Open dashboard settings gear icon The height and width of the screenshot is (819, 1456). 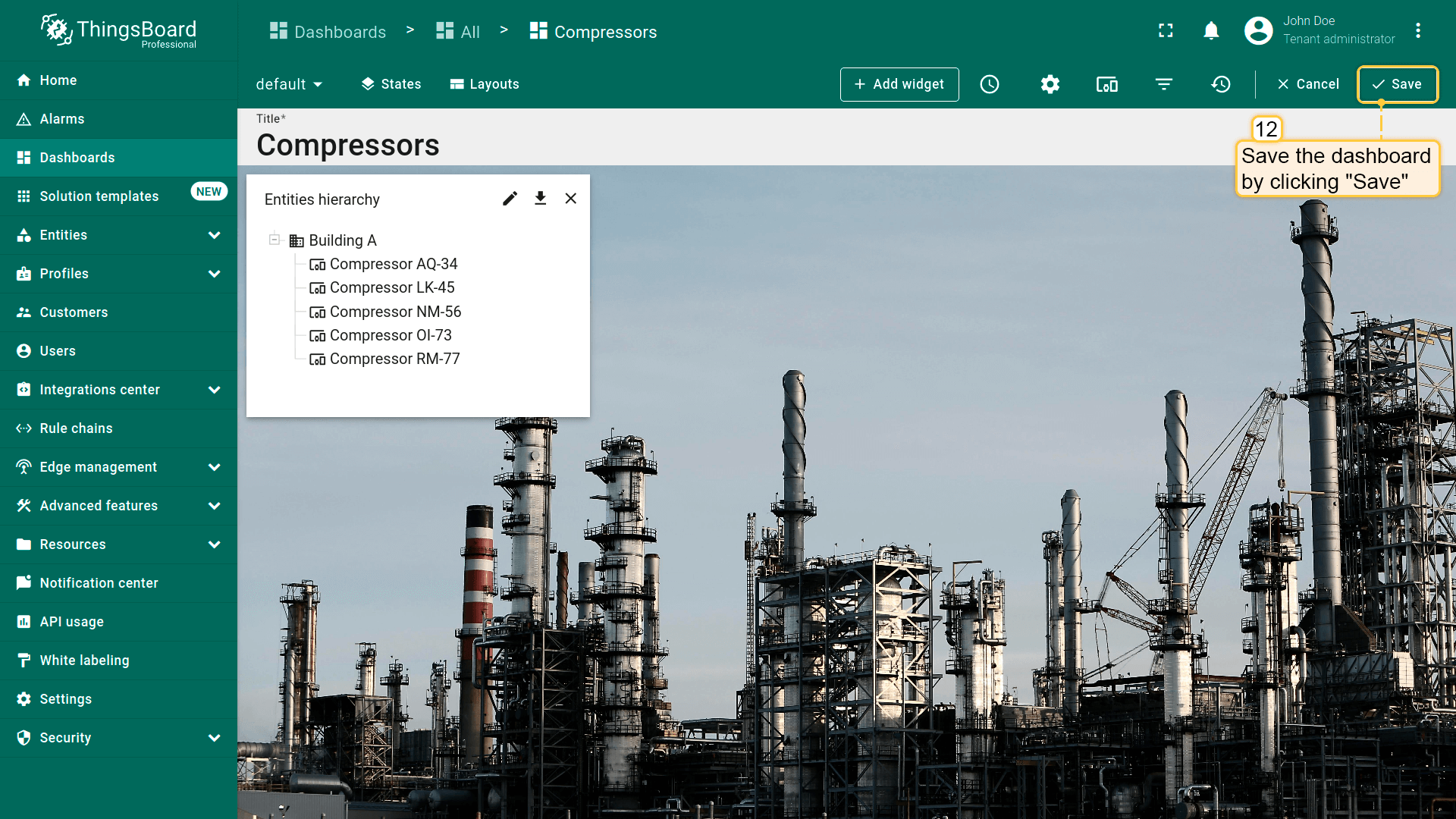pos(1050,84)
